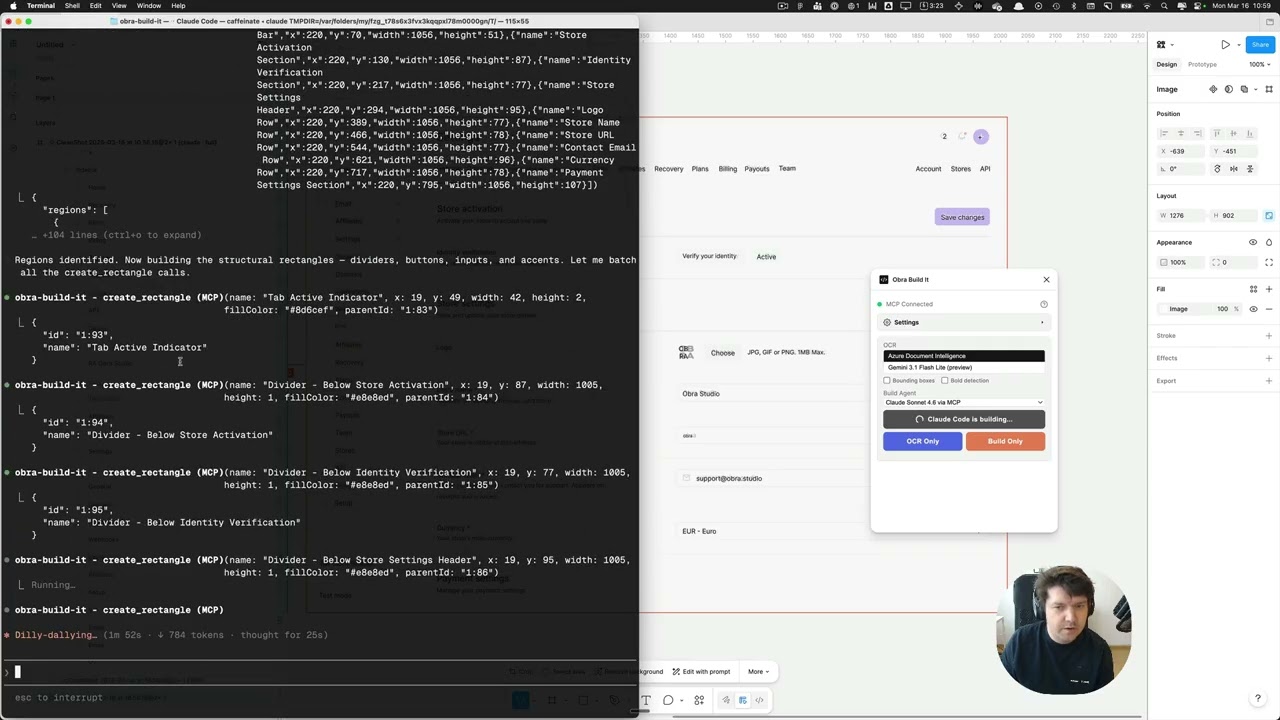
Task: Open the View menu in menu bar
Action: (119, 6)
